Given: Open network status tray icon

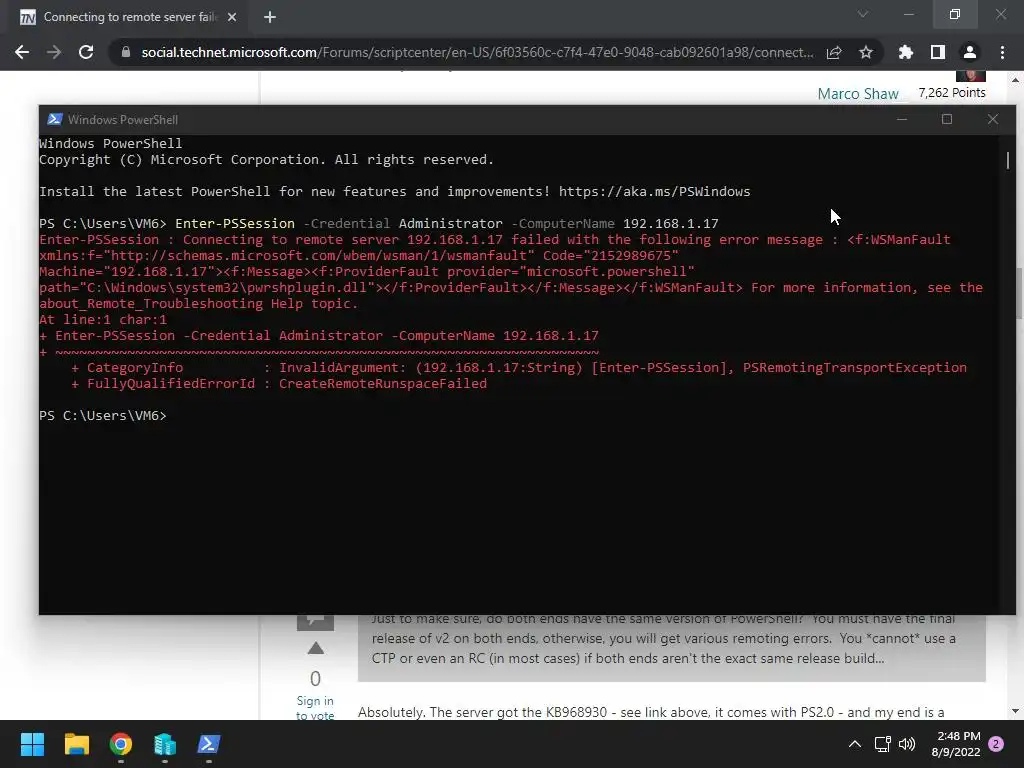Looking at the screenshot, I should [x=882, y=744].
